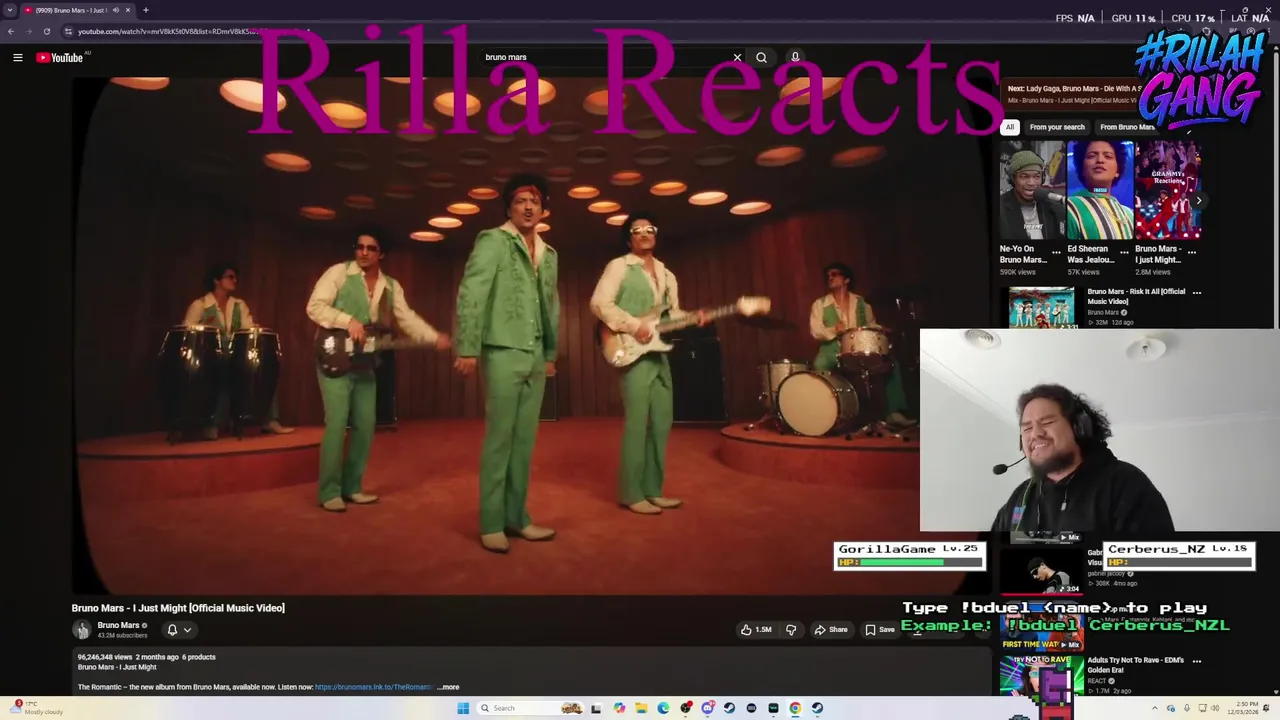Open Discord from the taskbar

707,708
